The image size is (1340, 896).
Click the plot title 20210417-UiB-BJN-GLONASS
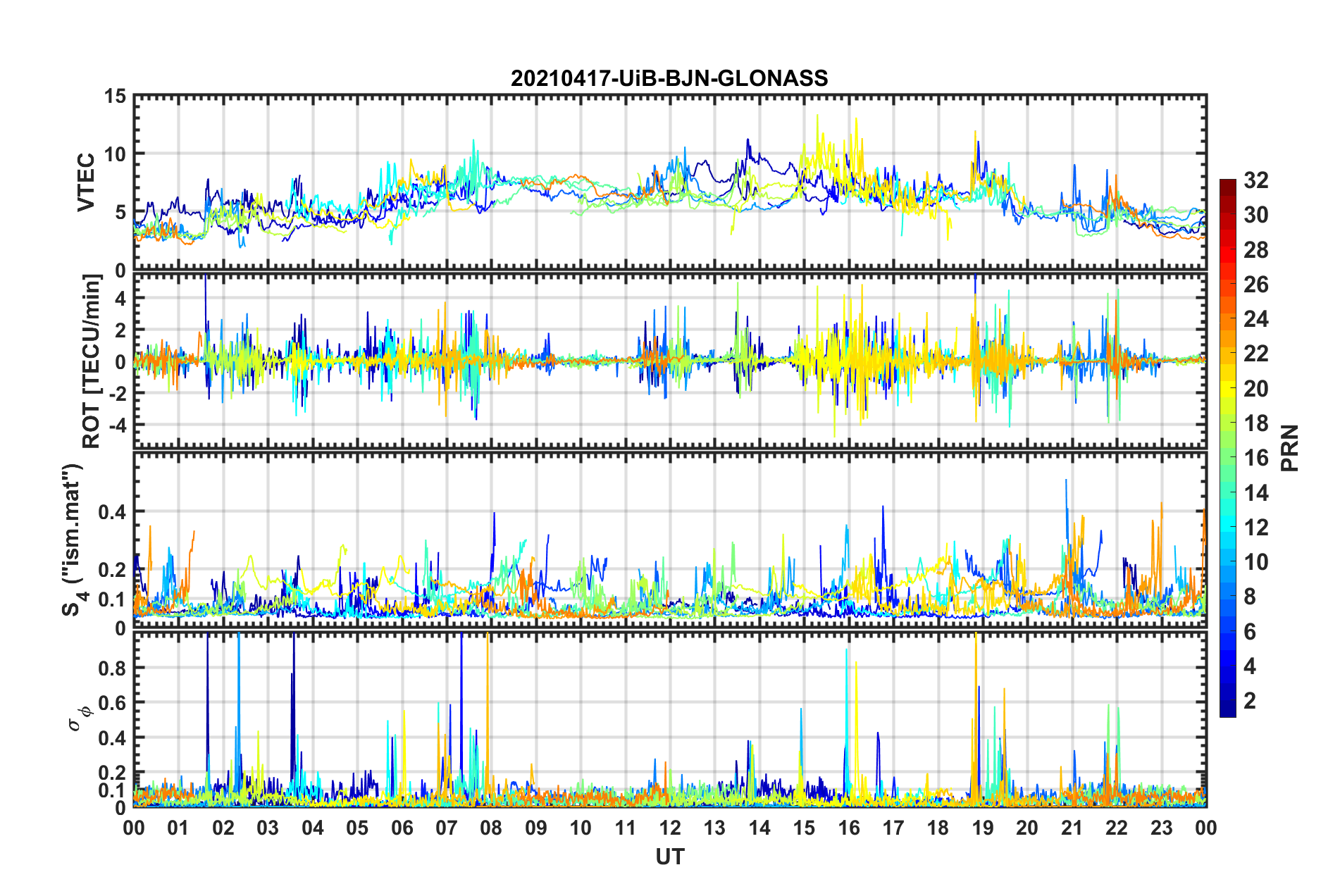[x=669, y=78]
